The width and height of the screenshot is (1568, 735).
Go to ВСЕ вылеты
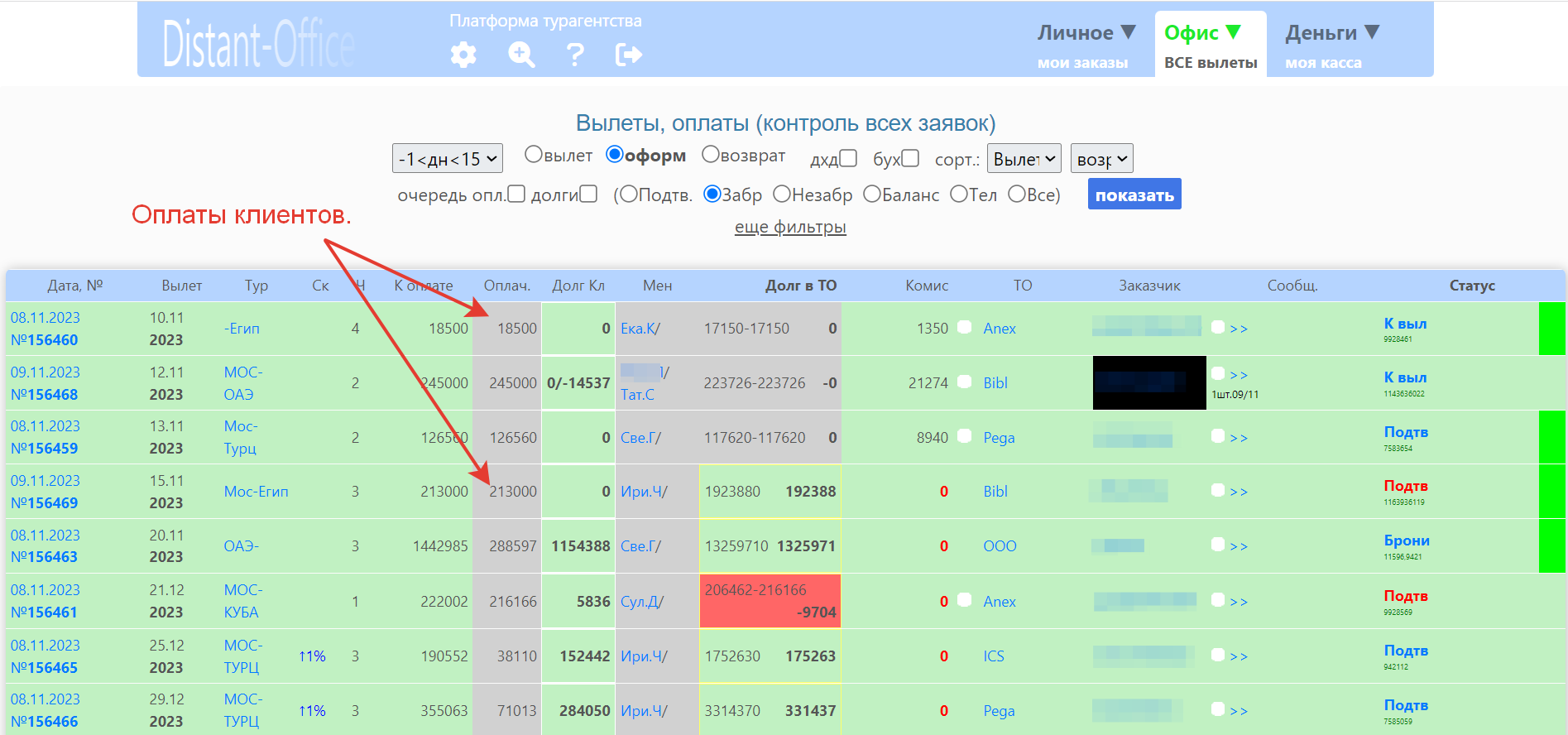[x=1211, y=63]
